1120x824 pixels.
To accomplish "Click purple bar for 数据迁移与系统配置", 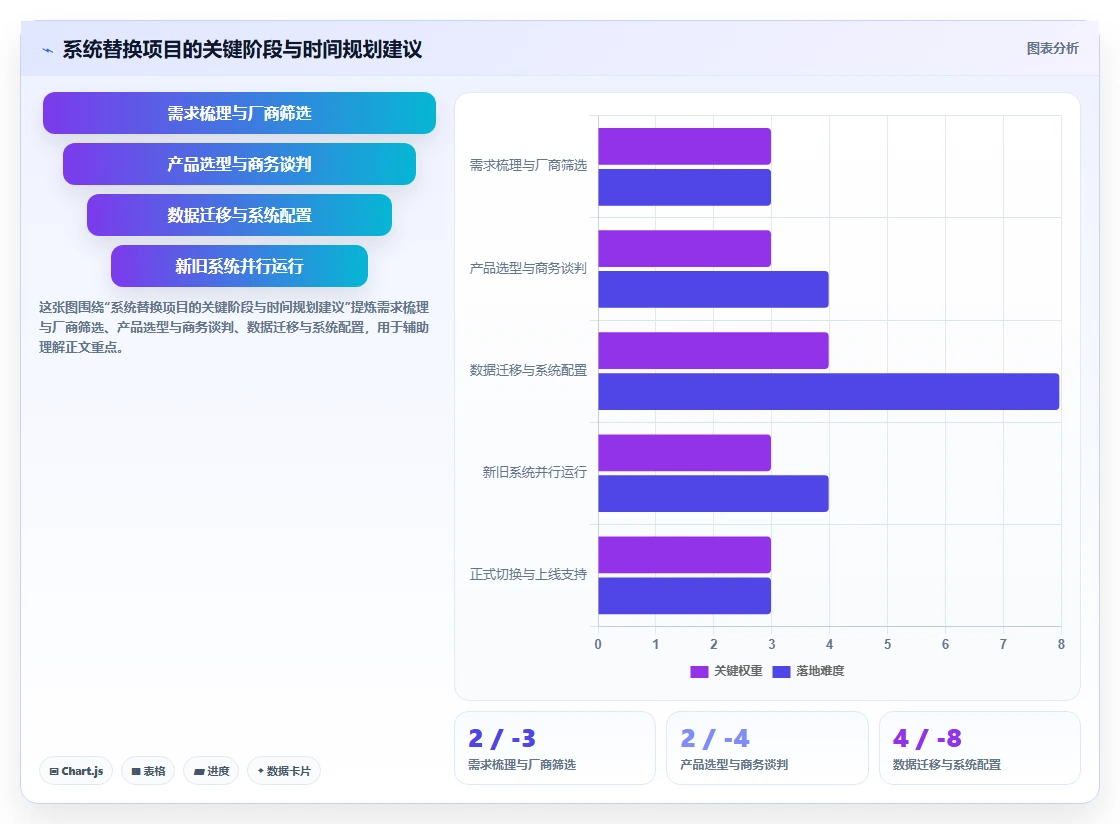I will pos(714,351).
